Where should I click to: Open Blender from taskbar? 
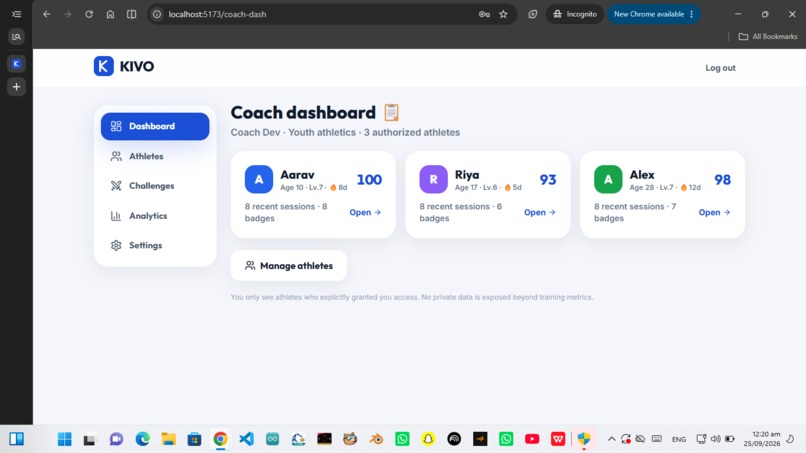pos(376,439)
